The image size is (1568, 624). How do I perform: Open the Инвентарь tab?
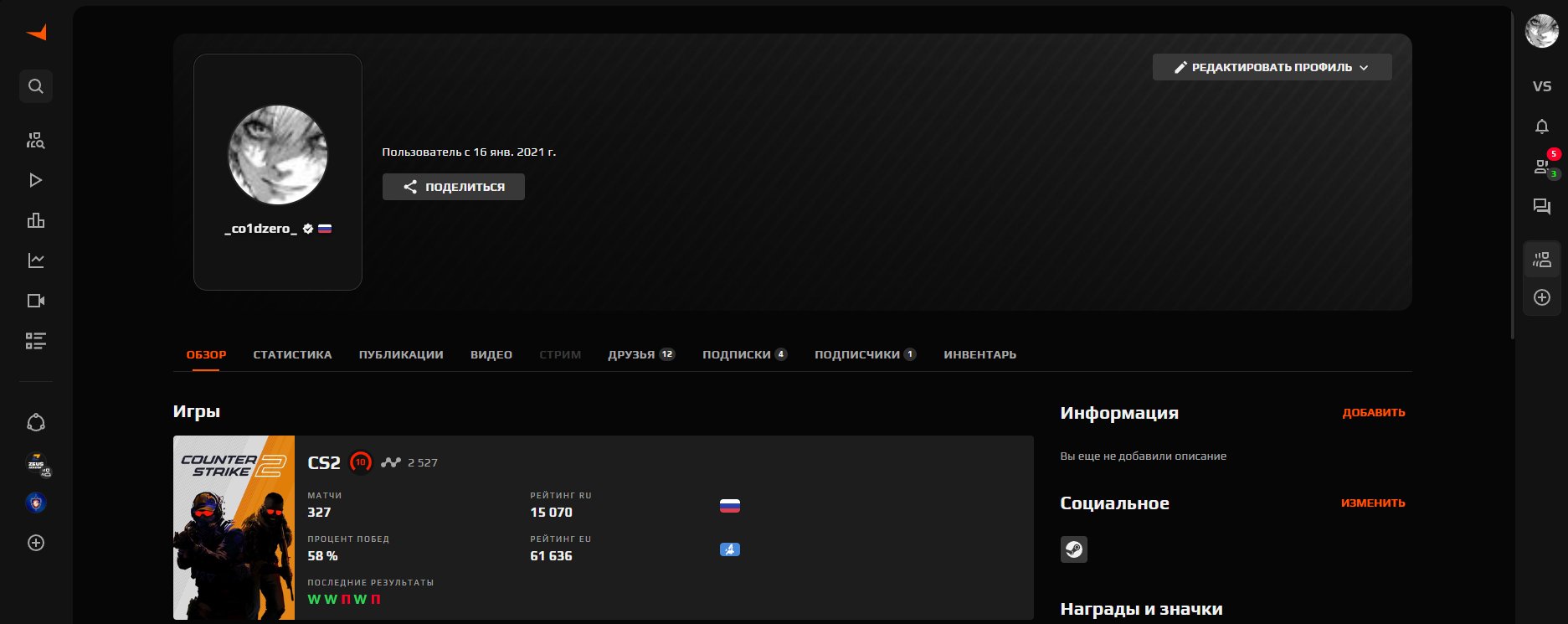point(979,354)
